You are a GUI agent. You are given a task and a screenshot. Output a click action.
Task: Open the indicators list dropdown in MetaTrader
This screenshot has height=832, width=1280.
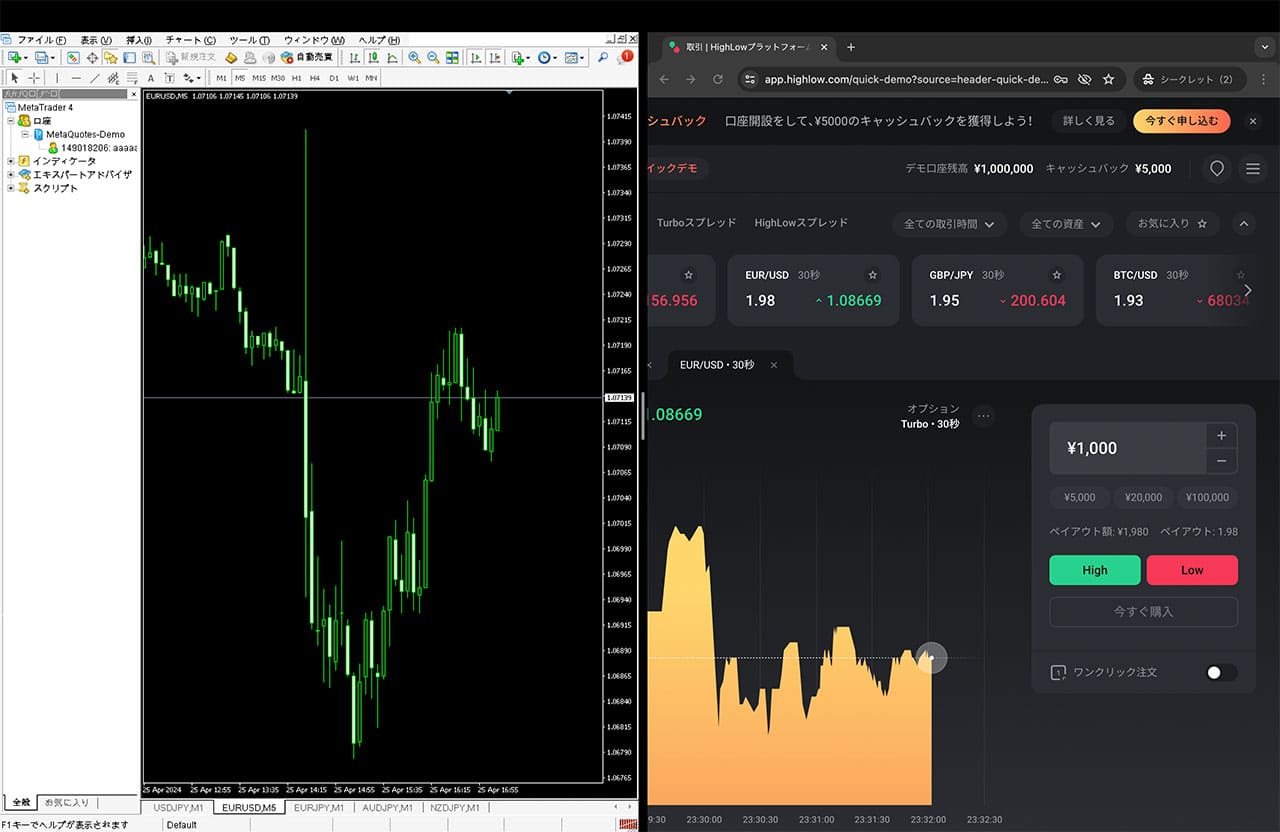pyautogui.click(x=520, y=57)
